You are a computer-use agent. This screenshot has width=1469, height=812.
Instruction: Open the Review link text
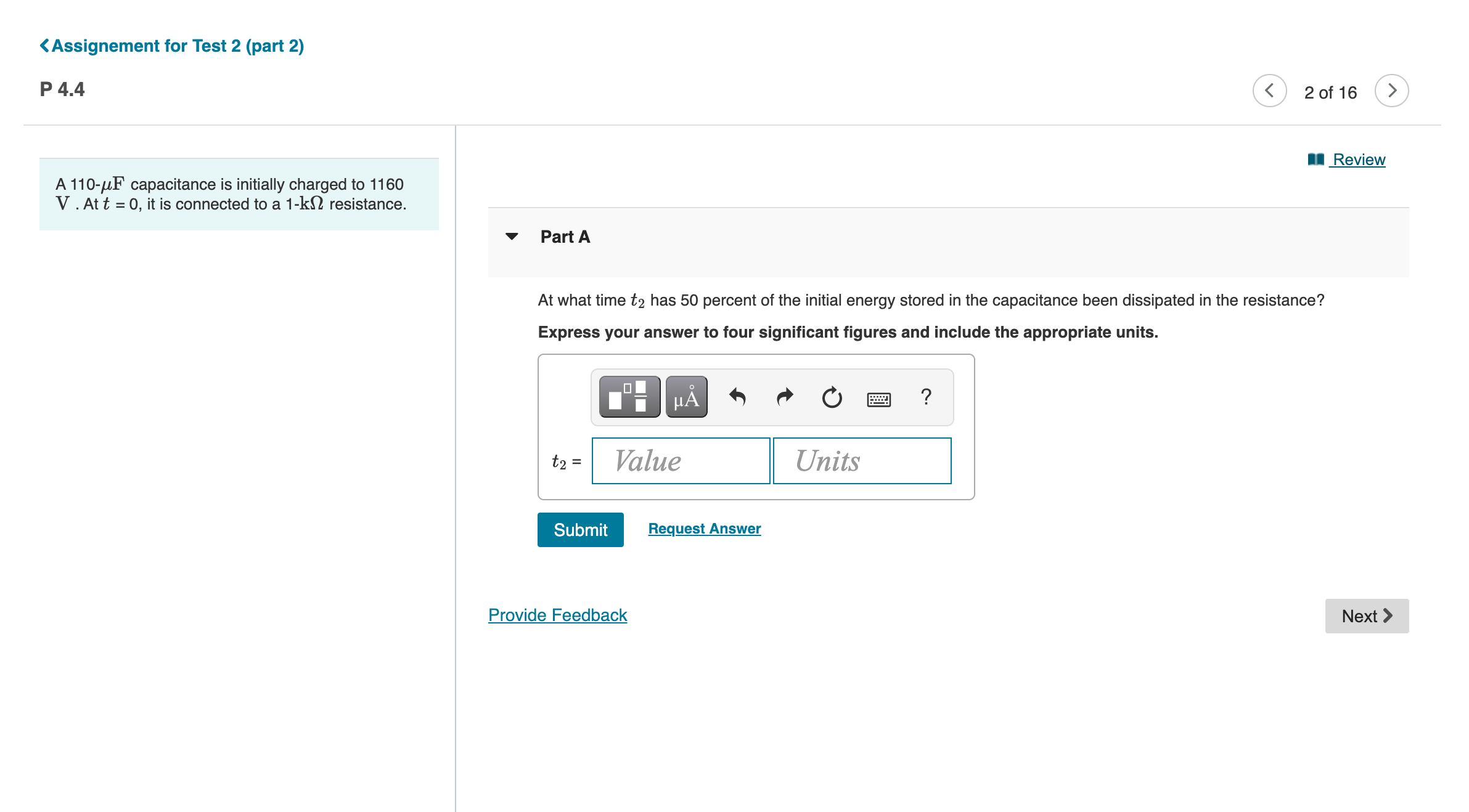point(1359,160)
